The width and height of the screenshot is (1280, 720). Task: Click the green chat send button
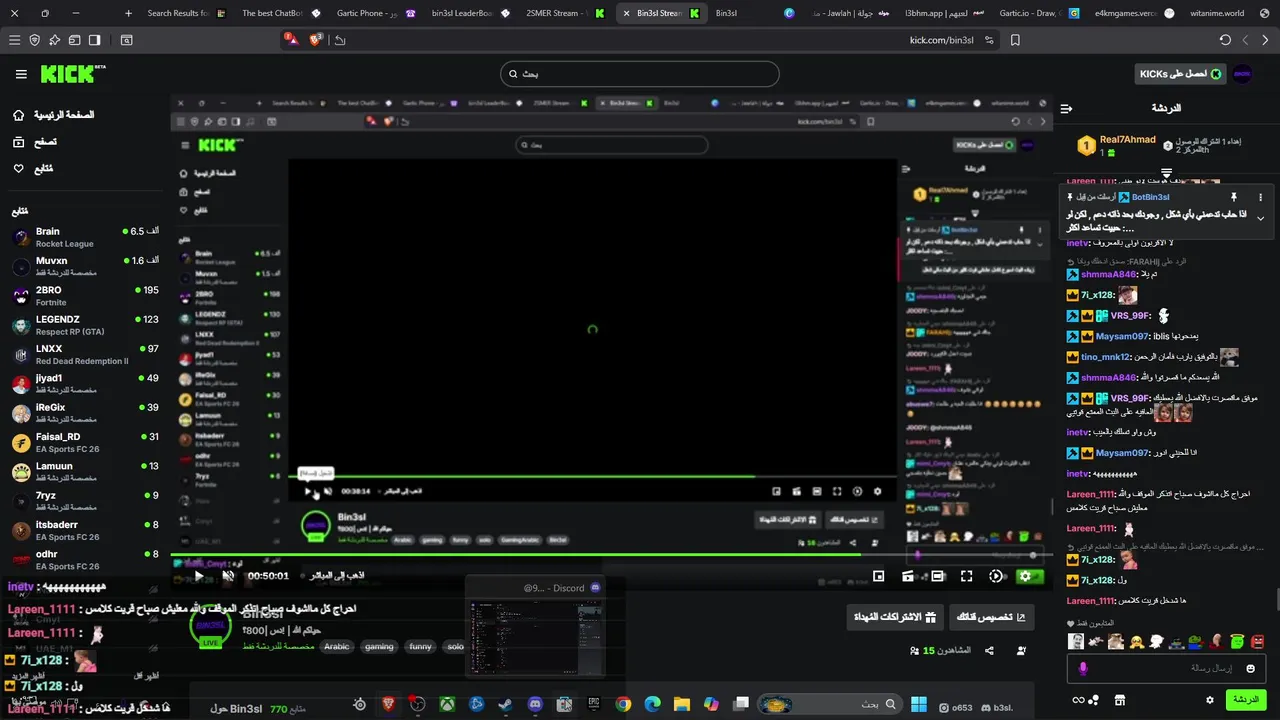point(1246,700)
